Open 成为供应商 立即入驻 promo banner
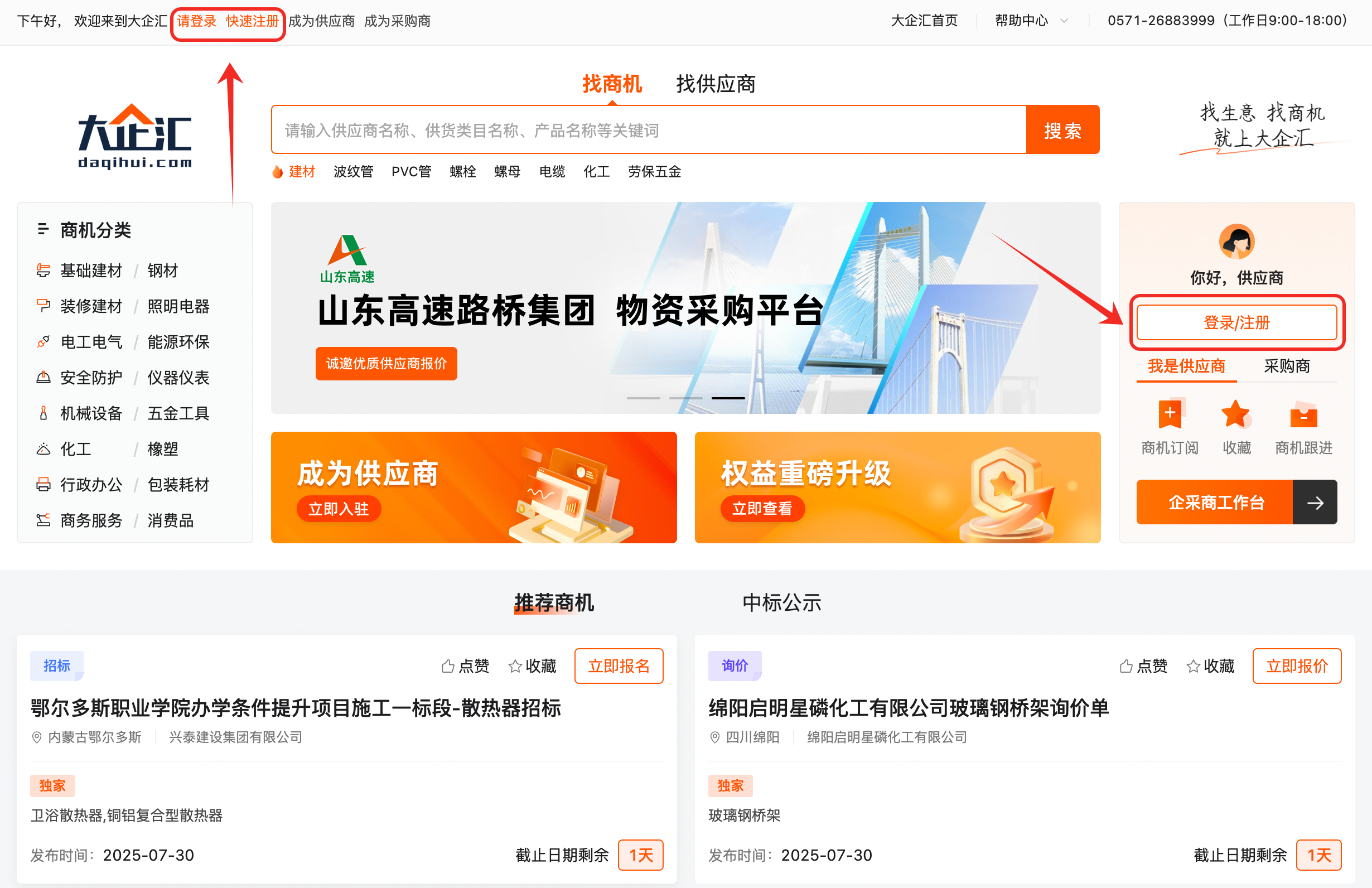The height and width of the screenshot is (888, 1372). coord(474,488)
